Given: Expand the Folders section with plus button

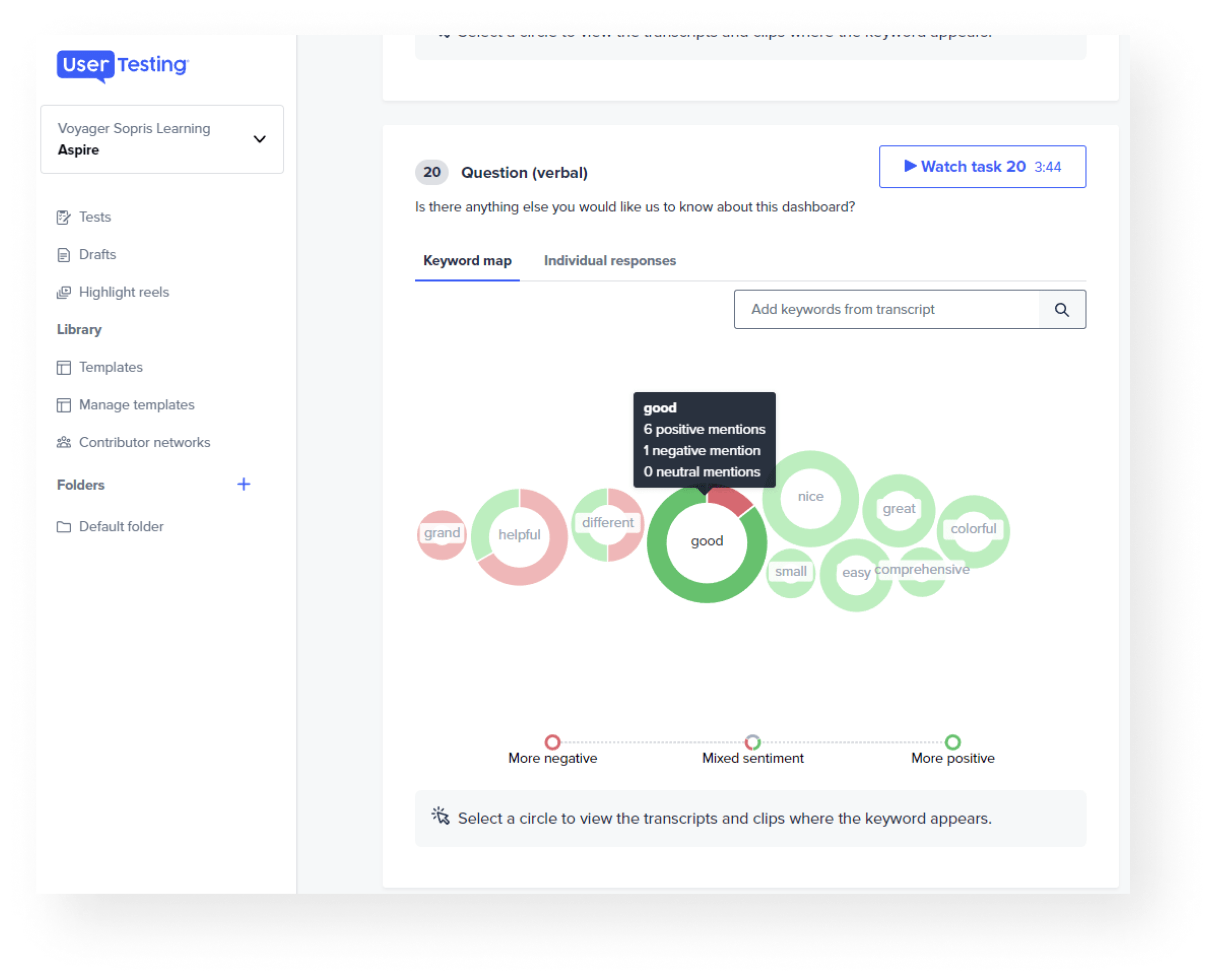Looking at the screenshot, I should tap(244, 485).
